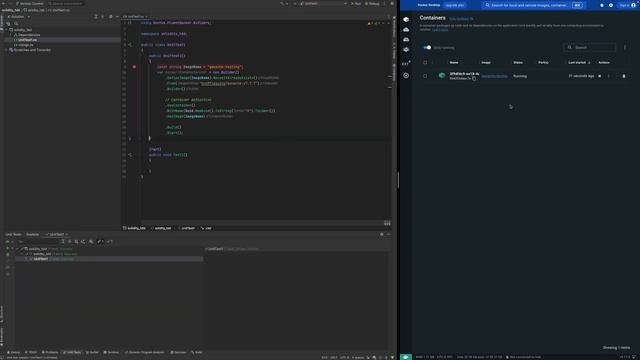Viewport: 640px width, 360px height.
Task: Select UnitTest1 session tab
Action: pos(57,234)
